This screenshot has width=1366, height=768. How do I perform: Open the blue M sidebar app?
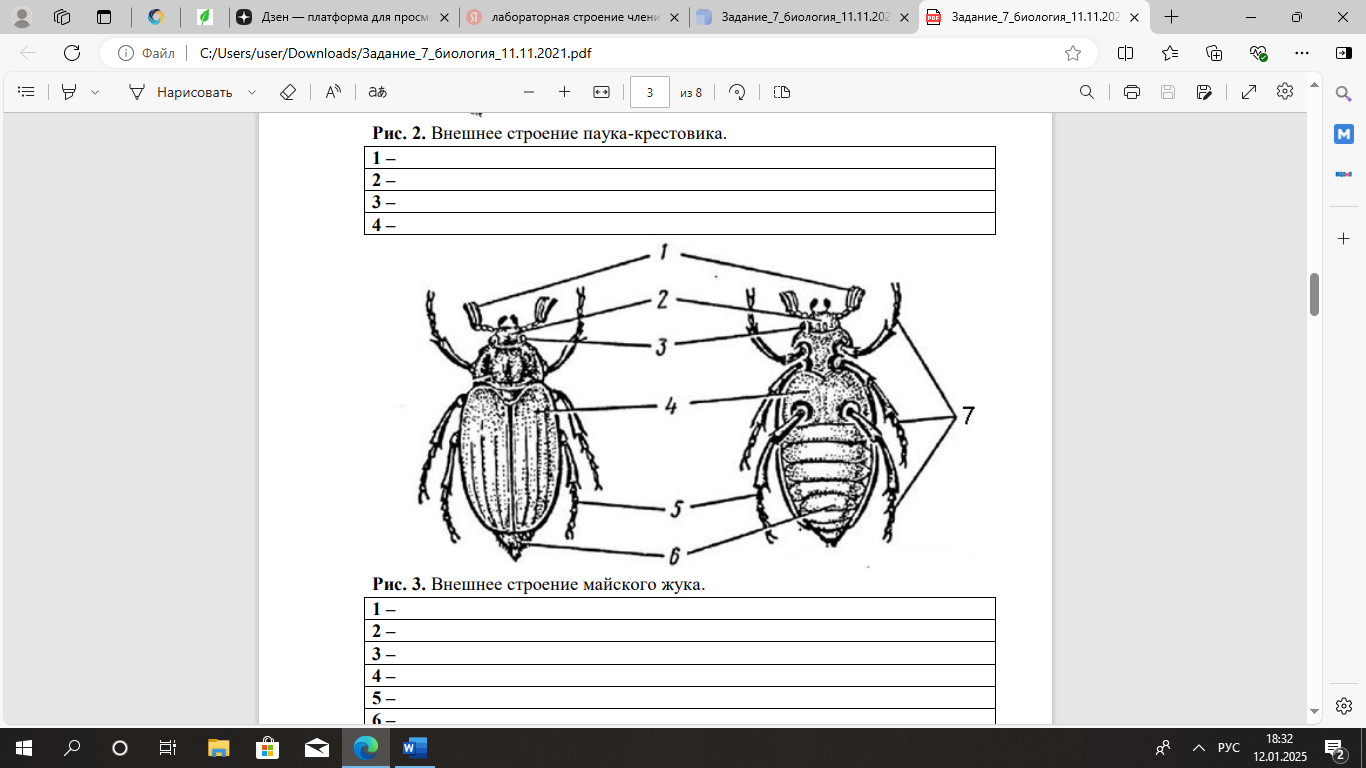1344,133
